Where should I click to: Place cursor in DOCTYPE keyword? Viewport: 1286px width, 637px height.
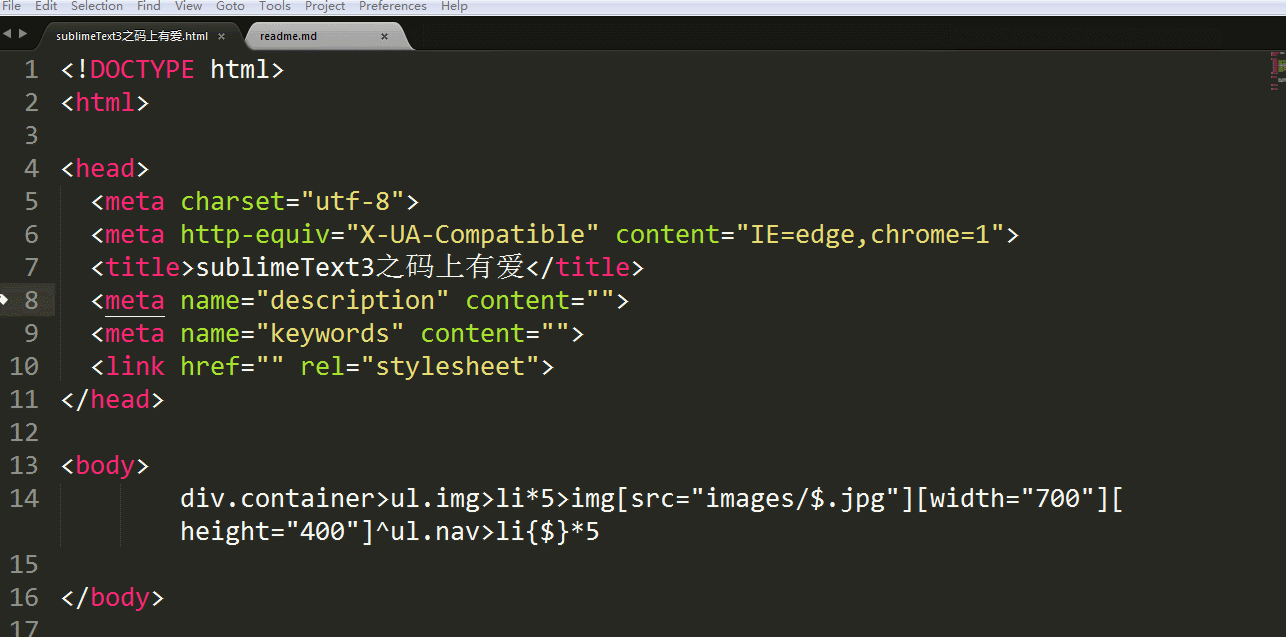[142, 70]
